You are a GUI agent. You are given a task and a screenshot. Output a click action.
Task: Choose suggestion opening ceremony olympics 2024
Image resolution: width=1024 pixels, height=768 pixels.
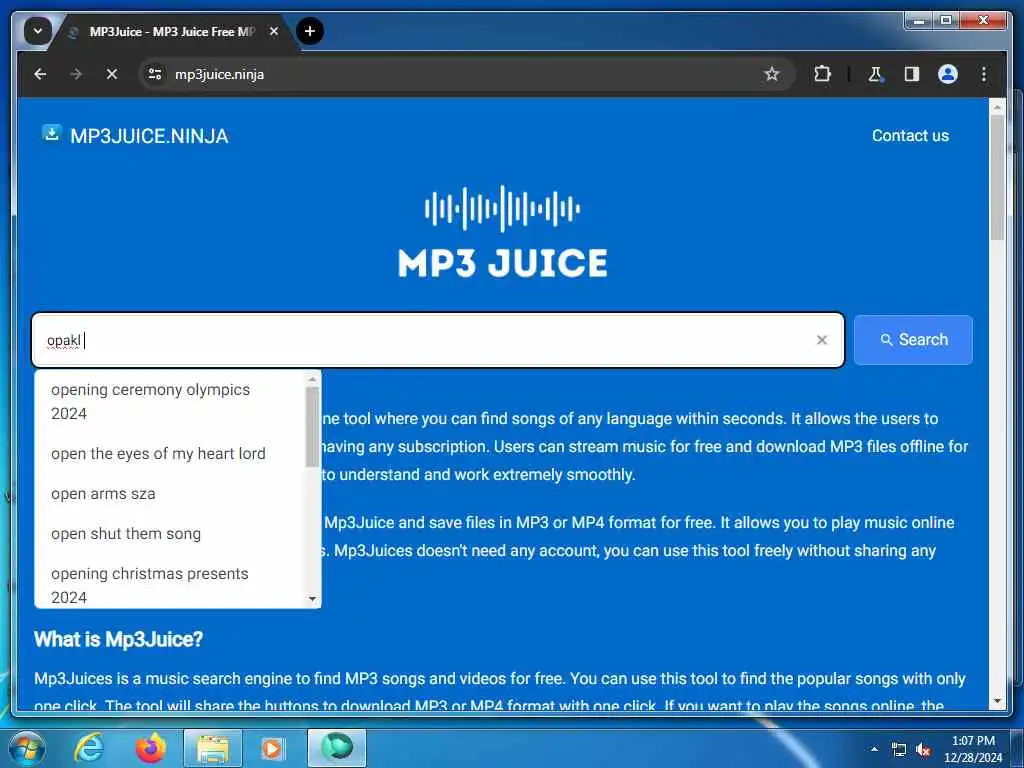click(x=169, y=402)
